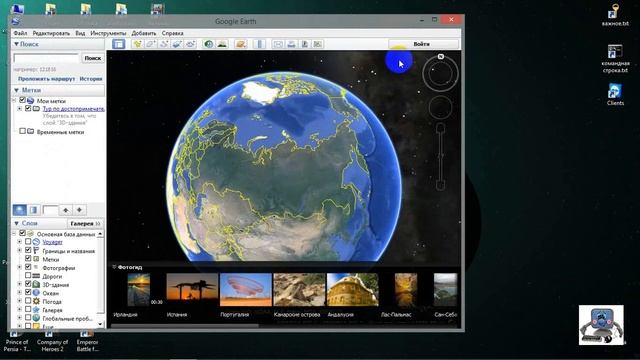Expand the '3D-здания' tree node
The height and width of the screenshot is (360, 640).
(19, 284)
